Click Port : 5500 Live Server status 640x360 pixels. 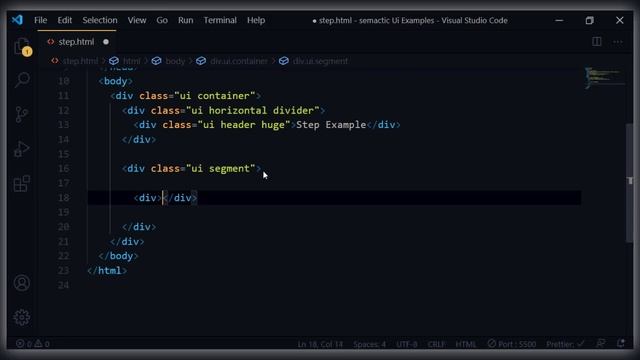(512, 344)
